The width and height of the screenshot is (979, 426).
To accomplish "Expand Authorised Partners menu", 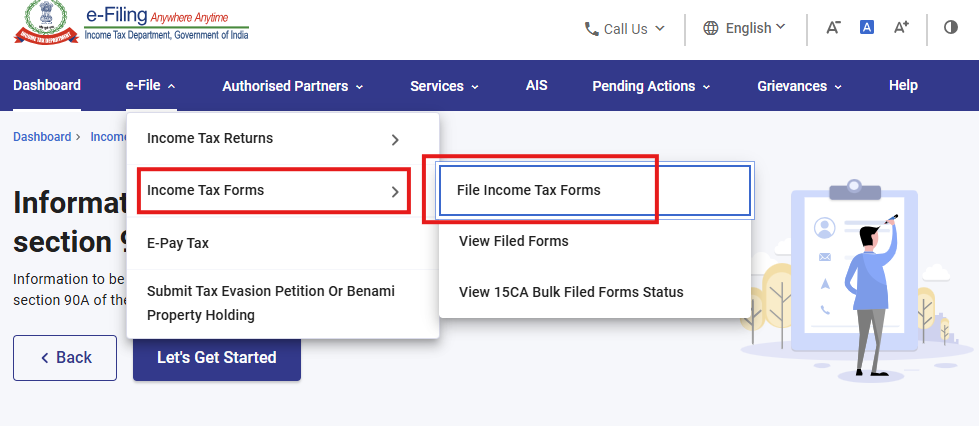I will coord(292,86).
